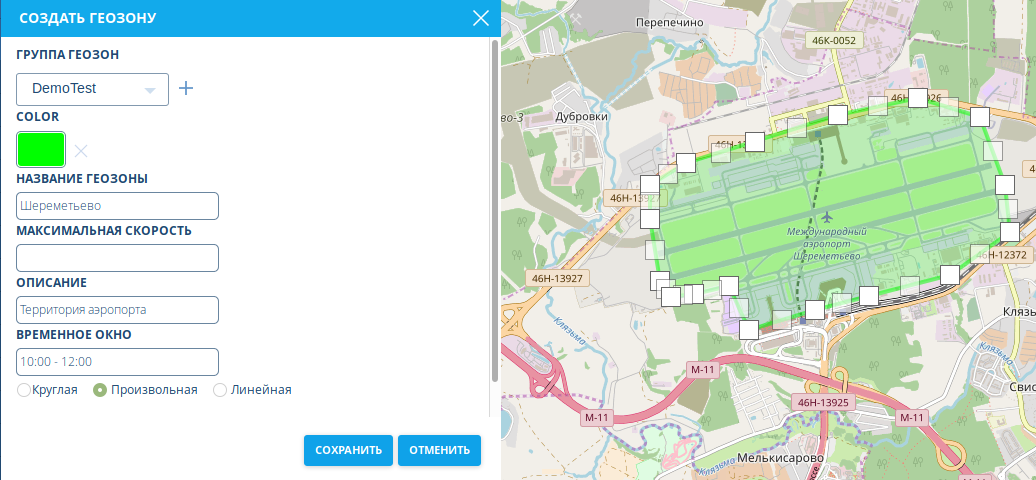Image resolution: width=1036 pixels, height=480 pixels.
Task: Click the dialog's vertical scrollbar
Action: (x=494, y=210)
